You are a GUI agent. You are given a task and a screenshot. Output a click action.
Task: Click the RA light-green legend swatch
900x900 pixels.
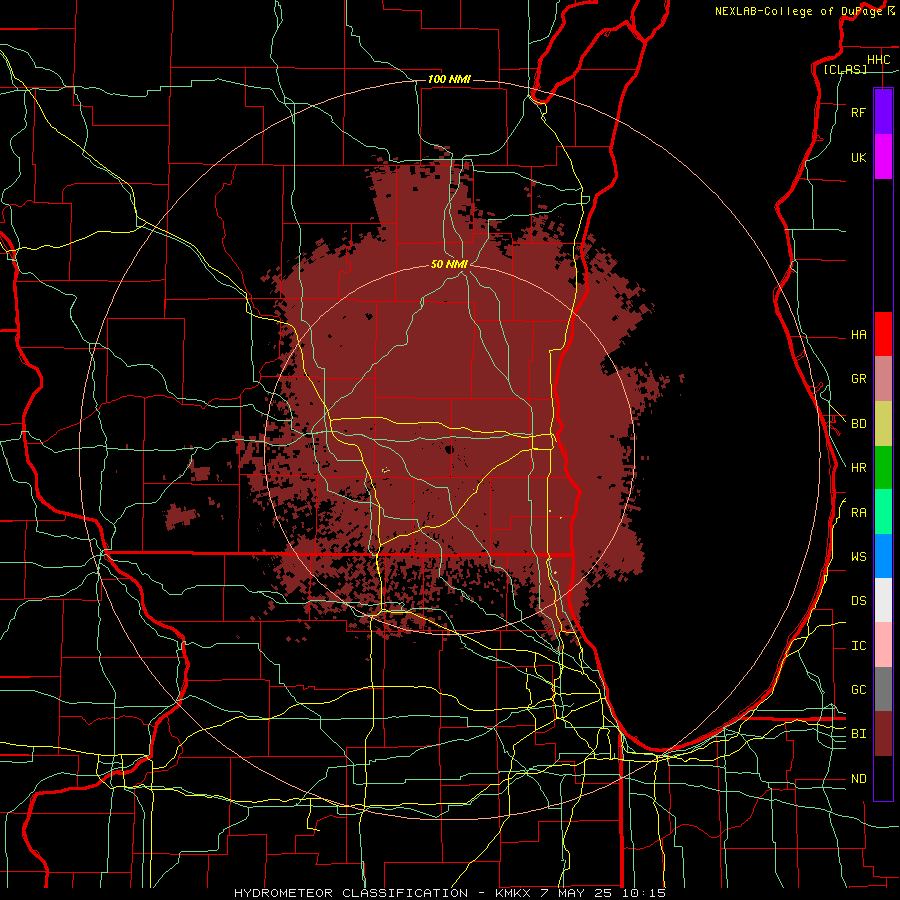883,512
